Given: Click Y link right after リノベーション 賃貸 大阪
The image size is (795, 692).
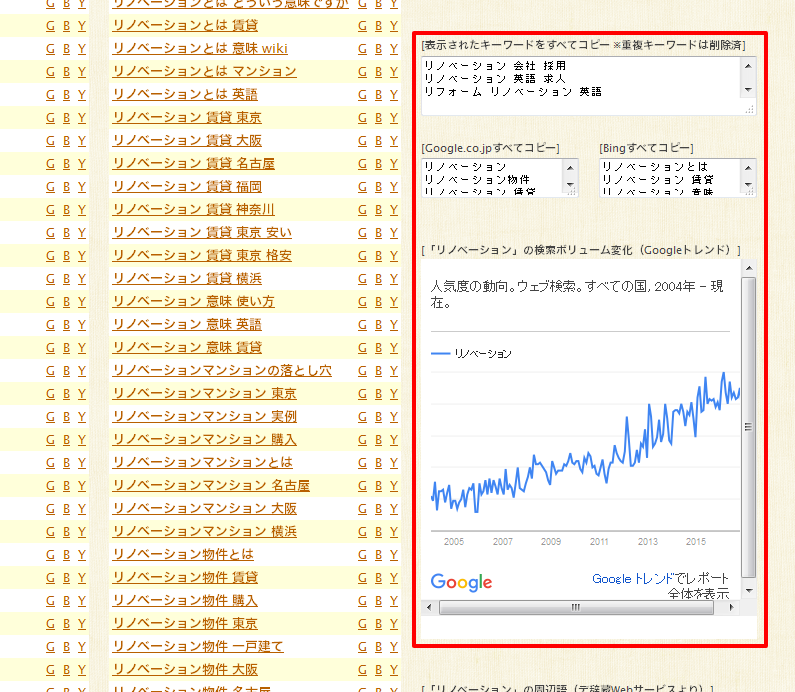Looking at the screenshot, I should 394,141.
